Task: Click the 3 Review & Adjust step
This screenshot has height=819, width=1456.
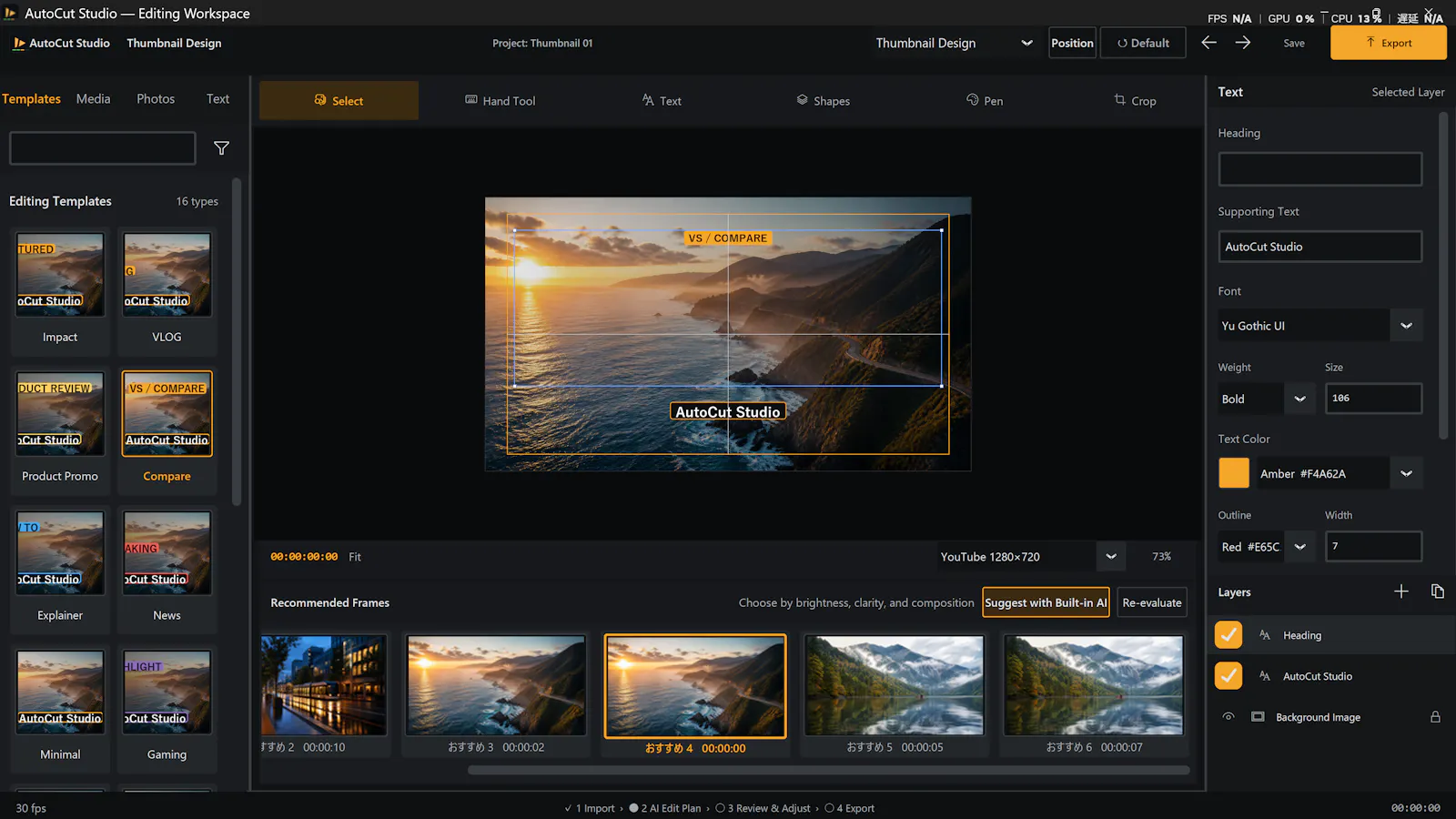Action: point(763,808)
